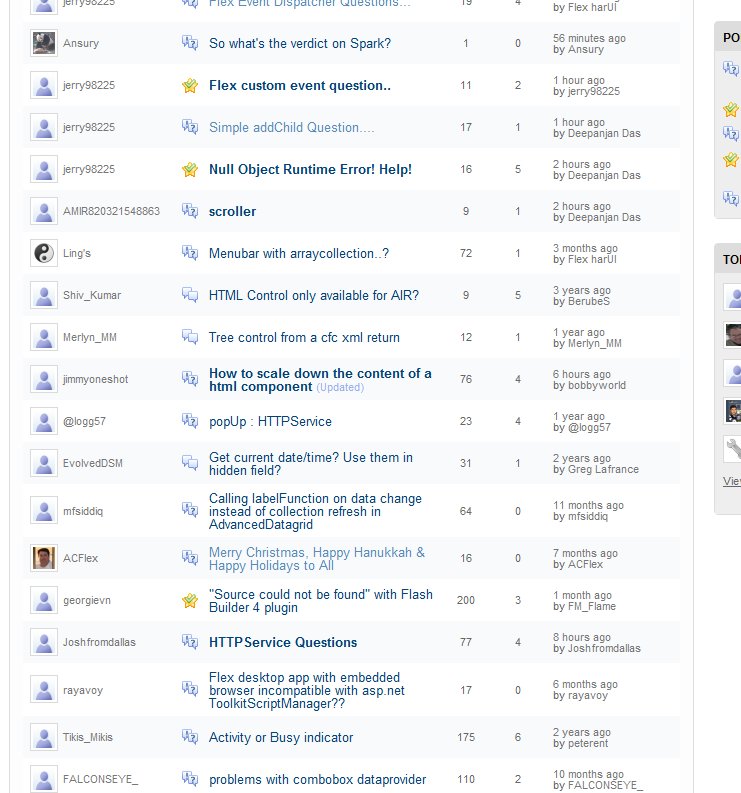Click star icon beside 'Null Object Runtime Error'
The width and height of the screenshot is (741, 793).
[x=190, y=169]
